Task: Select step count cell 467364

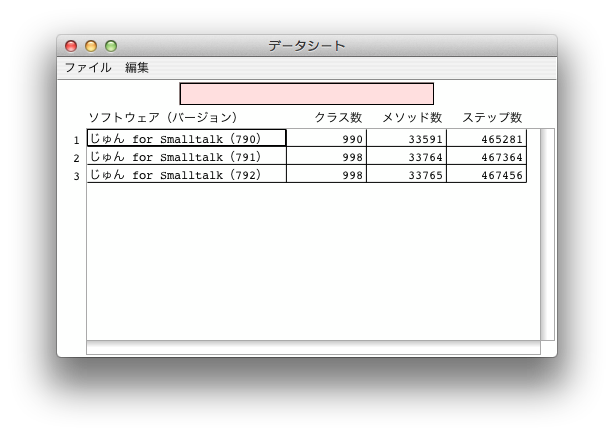Action: [x=487, y=156]
